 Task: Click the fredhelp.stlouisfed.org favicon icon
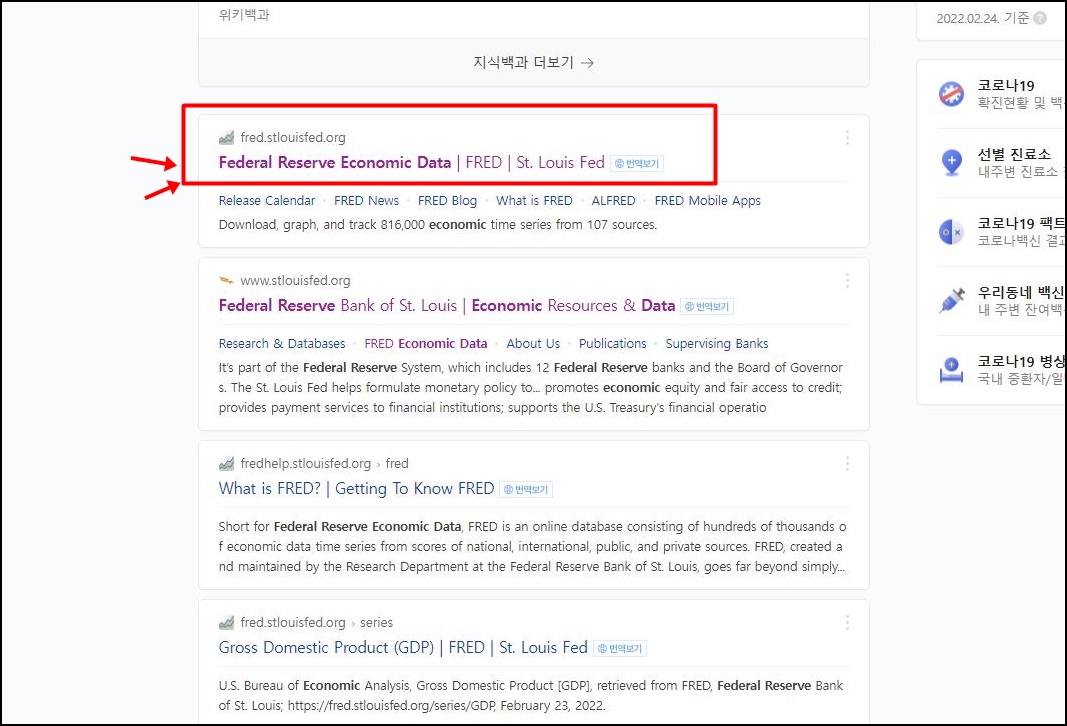click(227, 463)
